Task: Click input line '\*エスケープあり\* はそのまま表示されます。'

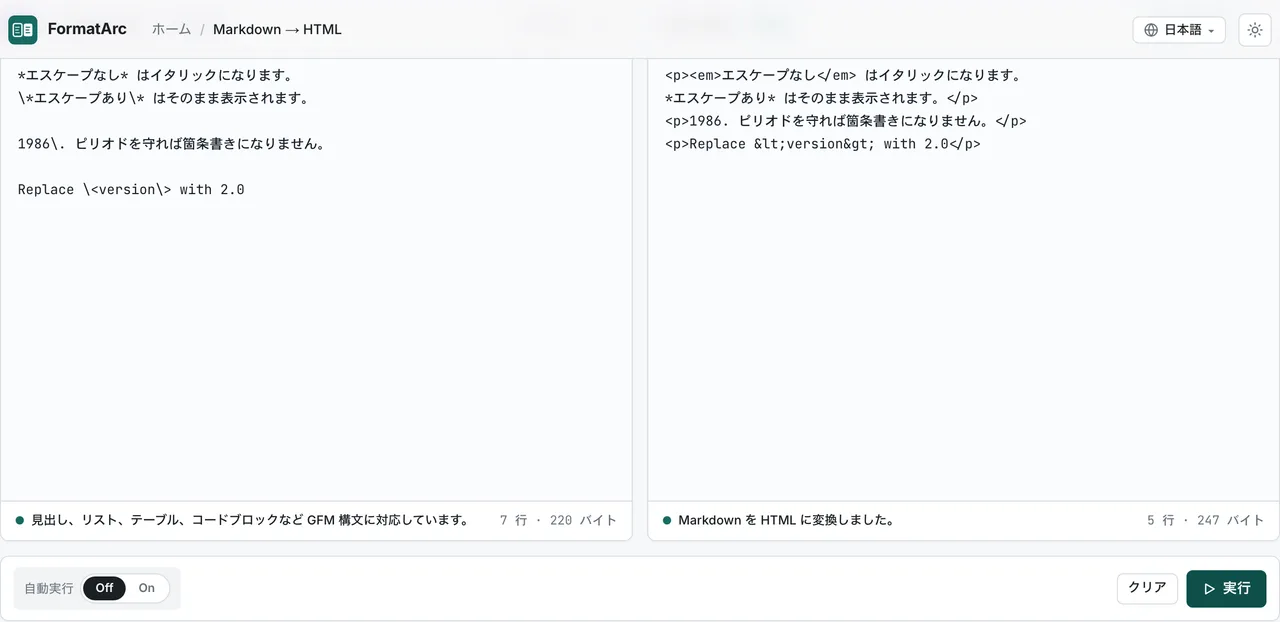Action: tap(163, 98)
